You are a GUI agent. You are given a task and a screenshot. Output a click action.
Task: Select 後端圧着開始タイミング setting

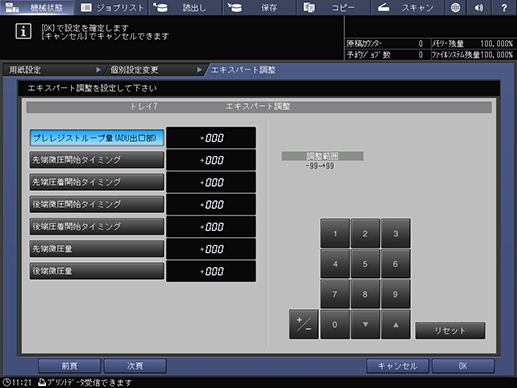click(x=97, y=227)
